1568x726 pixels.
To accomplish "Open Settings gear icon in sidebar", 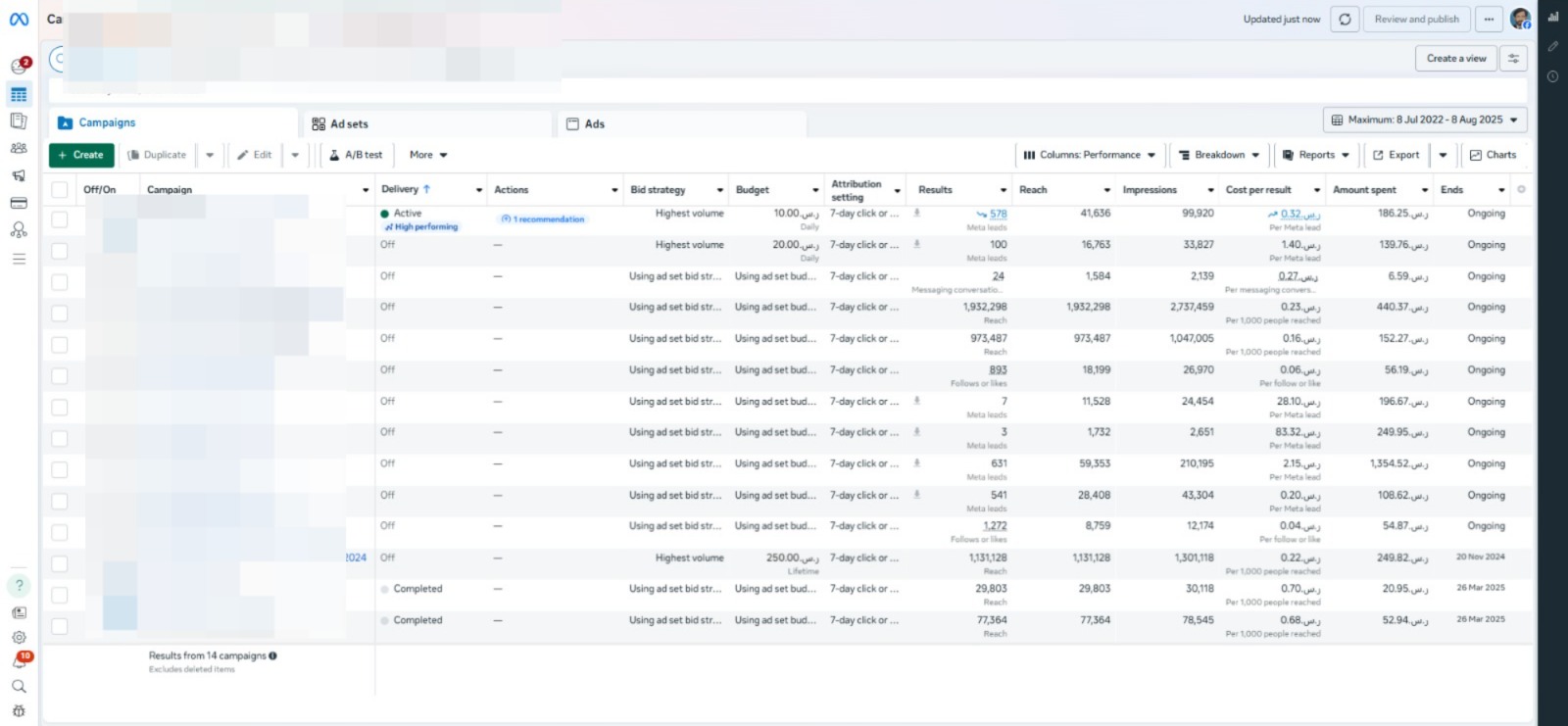I will point(19,637).
